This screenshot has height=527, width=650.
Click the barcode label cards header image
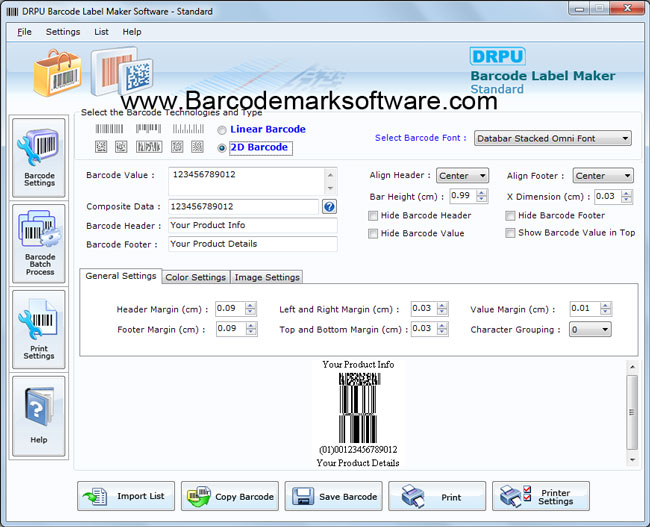(x=121, y=70)
